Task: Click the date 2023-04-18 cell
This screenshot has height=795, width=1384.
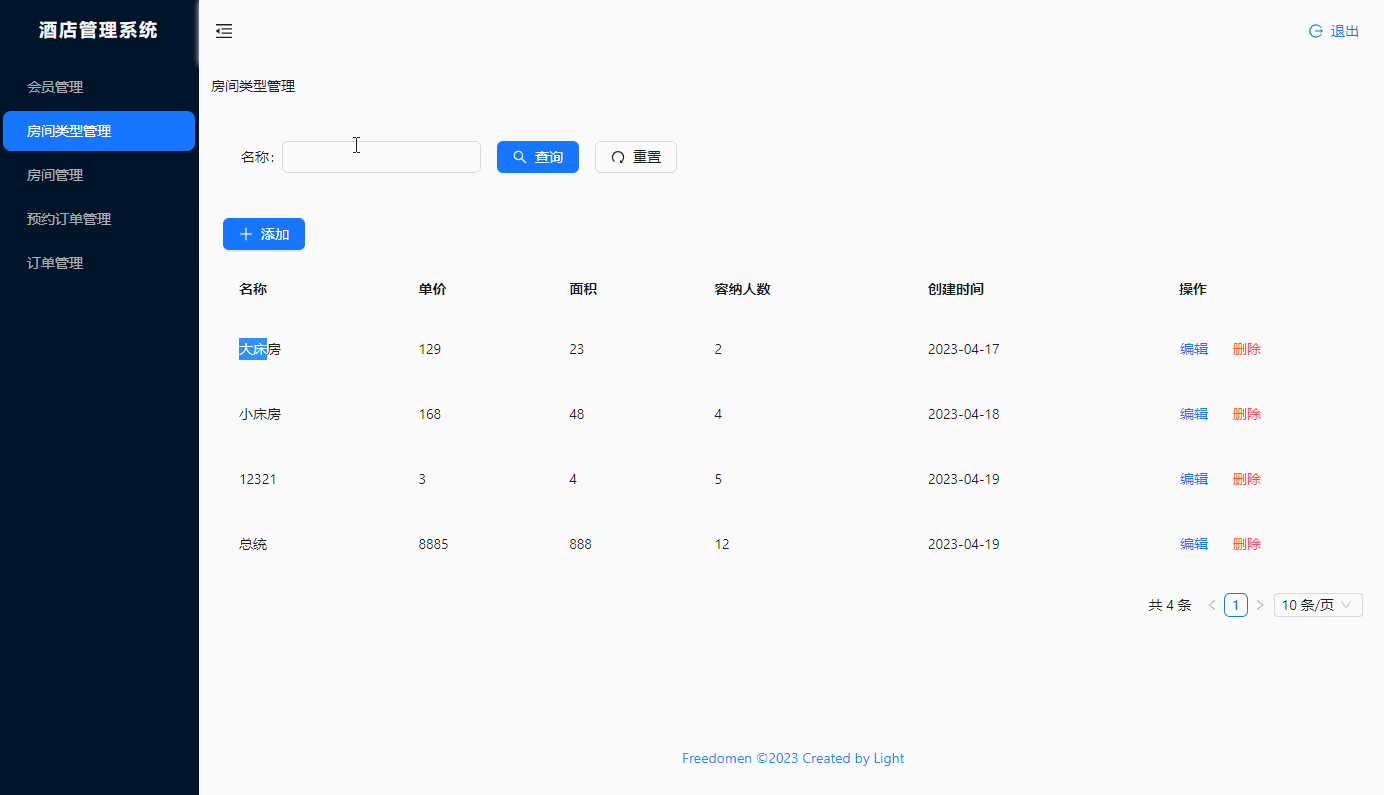Action: click(964, 414)
